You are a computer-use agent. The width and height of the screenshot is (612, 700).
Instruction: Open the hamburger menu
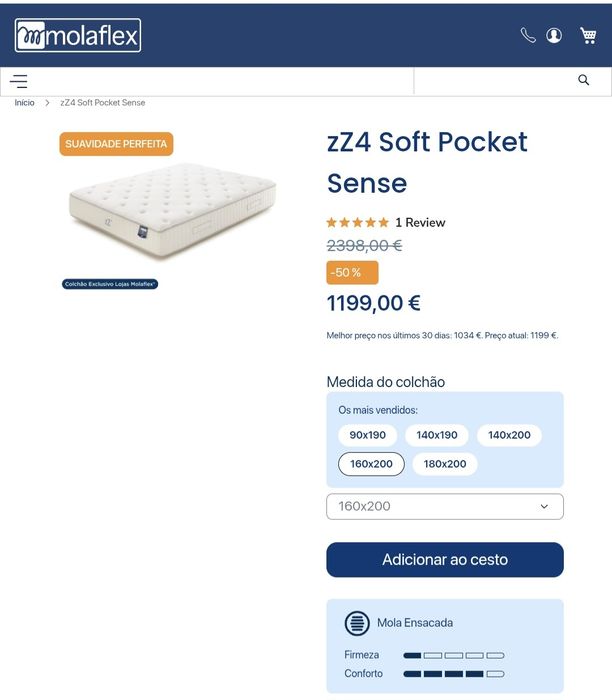pos(19,82)
